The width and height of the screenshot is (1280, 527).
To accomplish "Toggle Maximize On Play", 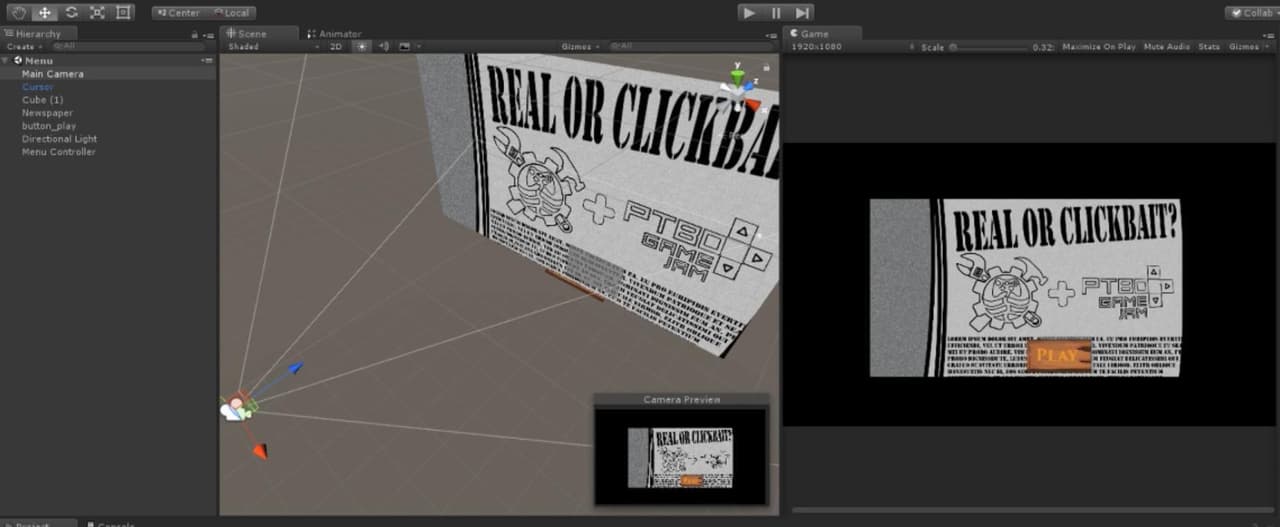I will (1098, 46).
